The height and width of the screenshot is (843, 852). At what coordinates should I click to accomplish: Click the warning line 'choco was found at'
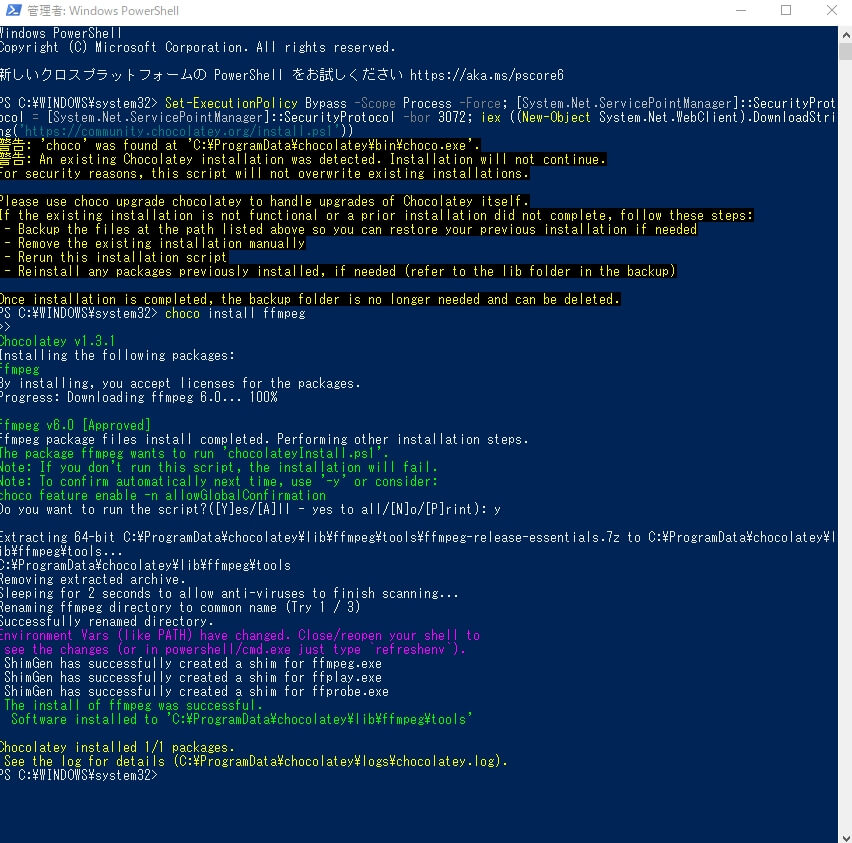(x=240, y=145)
